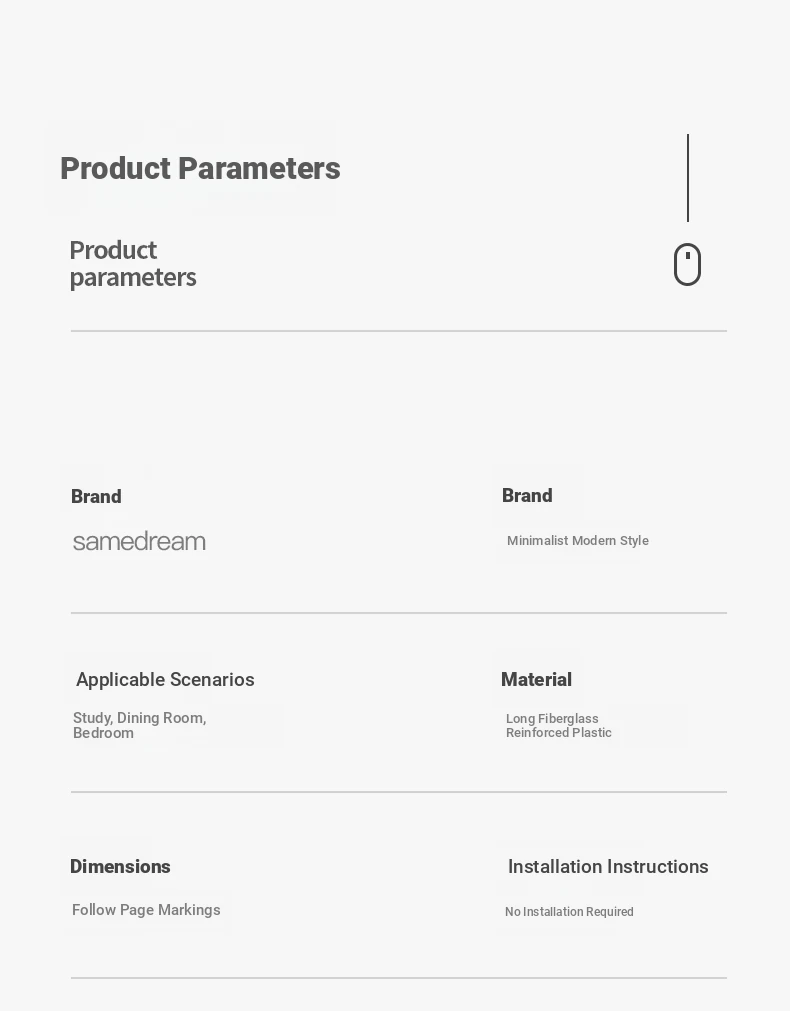Click the vertical line above mouse icon
Image resolution: width=790 pixels, height=1011 pixels.
click(x=688, y=178)
